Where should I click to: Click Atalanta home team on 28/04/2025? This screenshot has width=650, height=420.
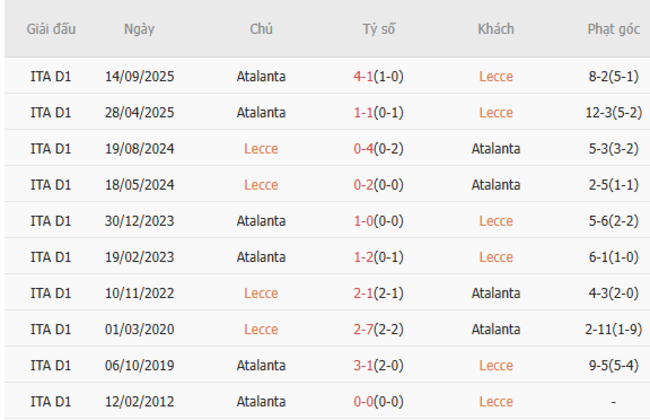point(261,112)
